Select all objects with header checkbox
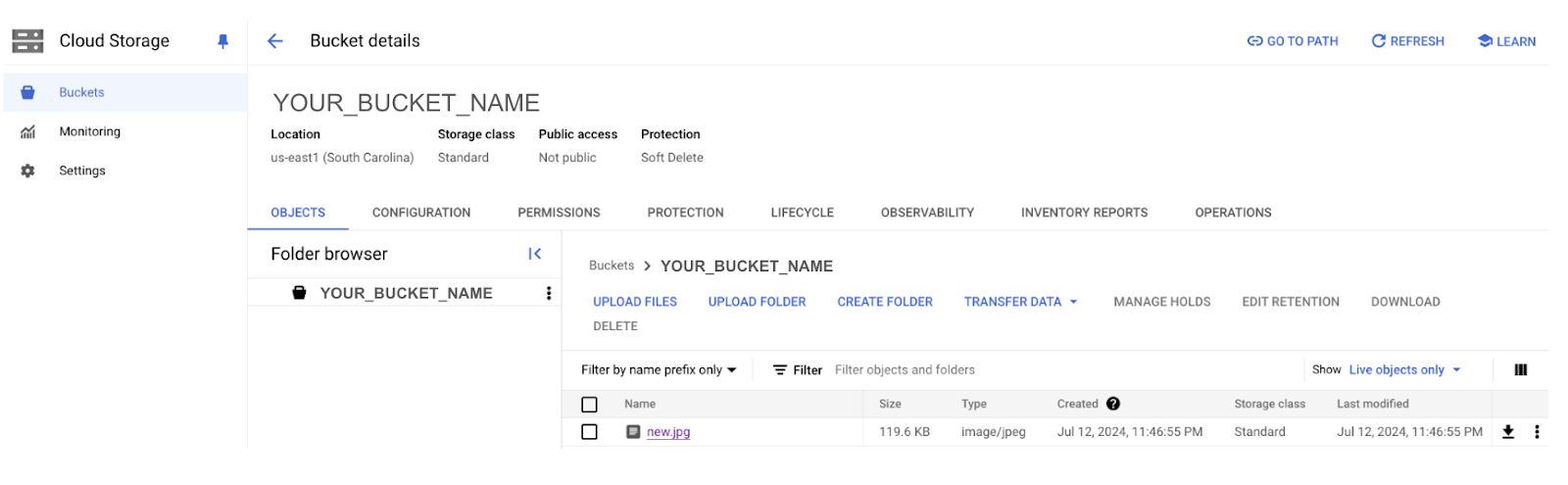 [x=589, y=405]
